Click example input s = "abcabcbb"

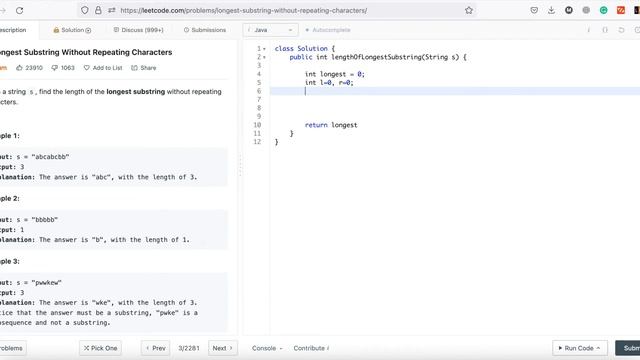[43, 157]
